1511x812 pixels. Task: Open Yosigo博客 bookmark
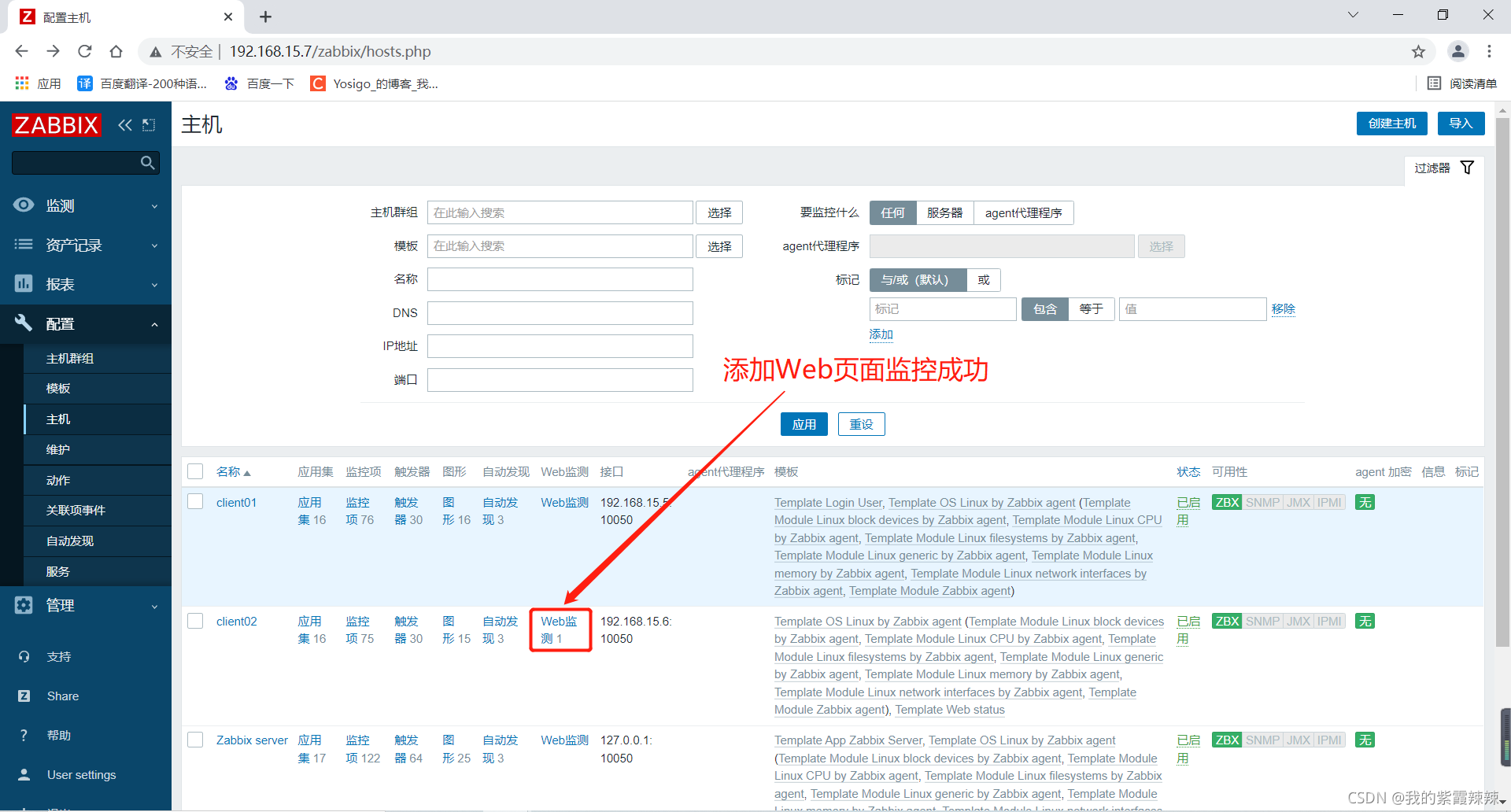(x=375, y=83)
